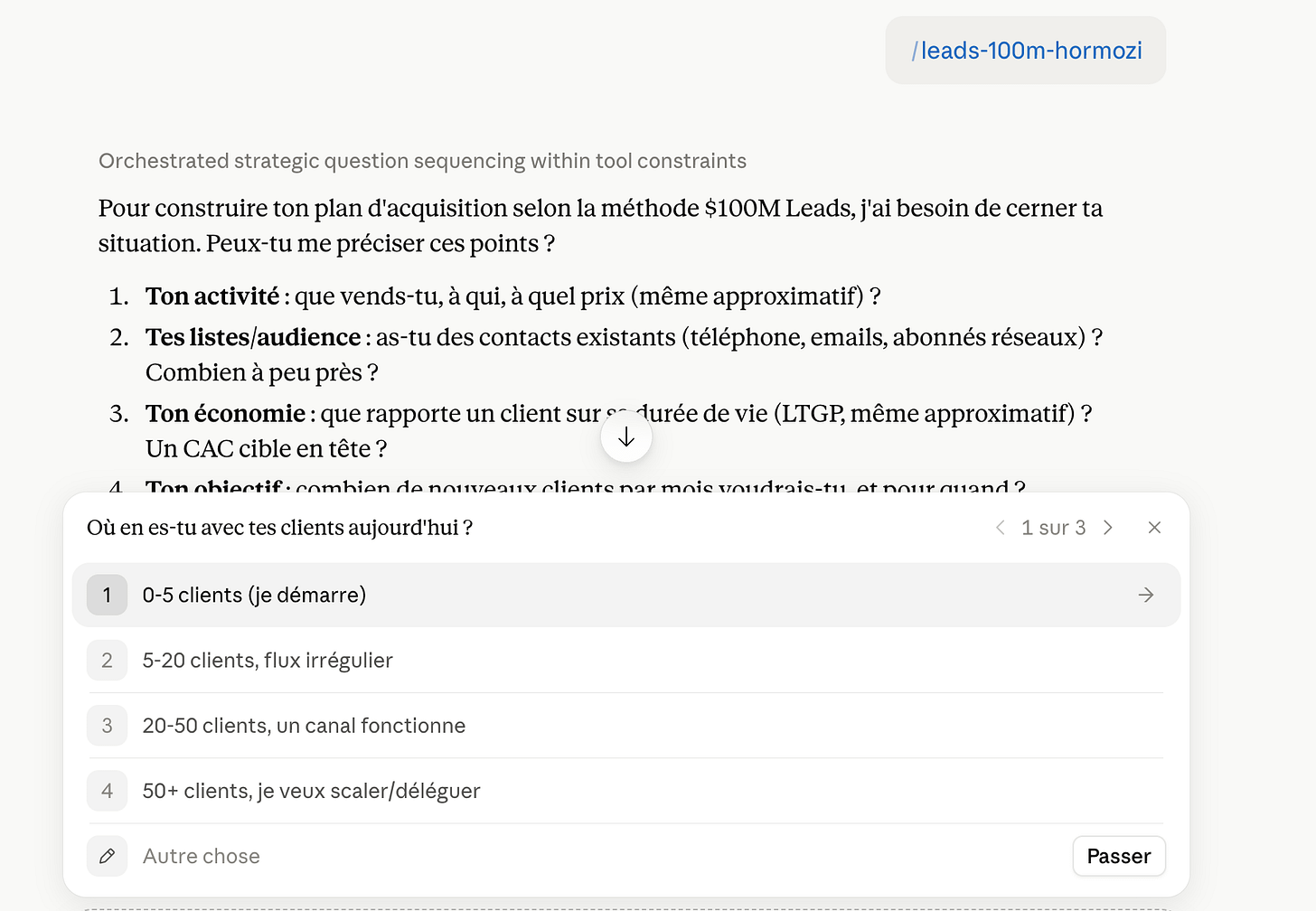The image size is (1316, 911).
Task: Click the pencil icon beside Autre chose
Action: pos(107,856)
